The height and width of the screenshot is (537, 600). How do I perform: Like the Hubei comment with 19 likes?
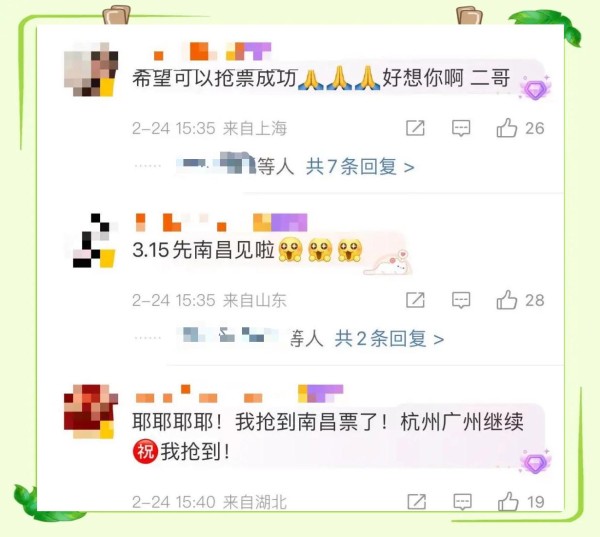click(x=508, y=501)
